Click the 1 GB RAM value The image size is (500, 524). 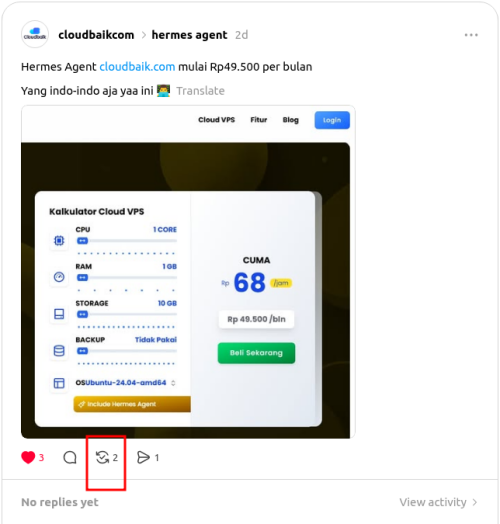[x=169, y=266]
